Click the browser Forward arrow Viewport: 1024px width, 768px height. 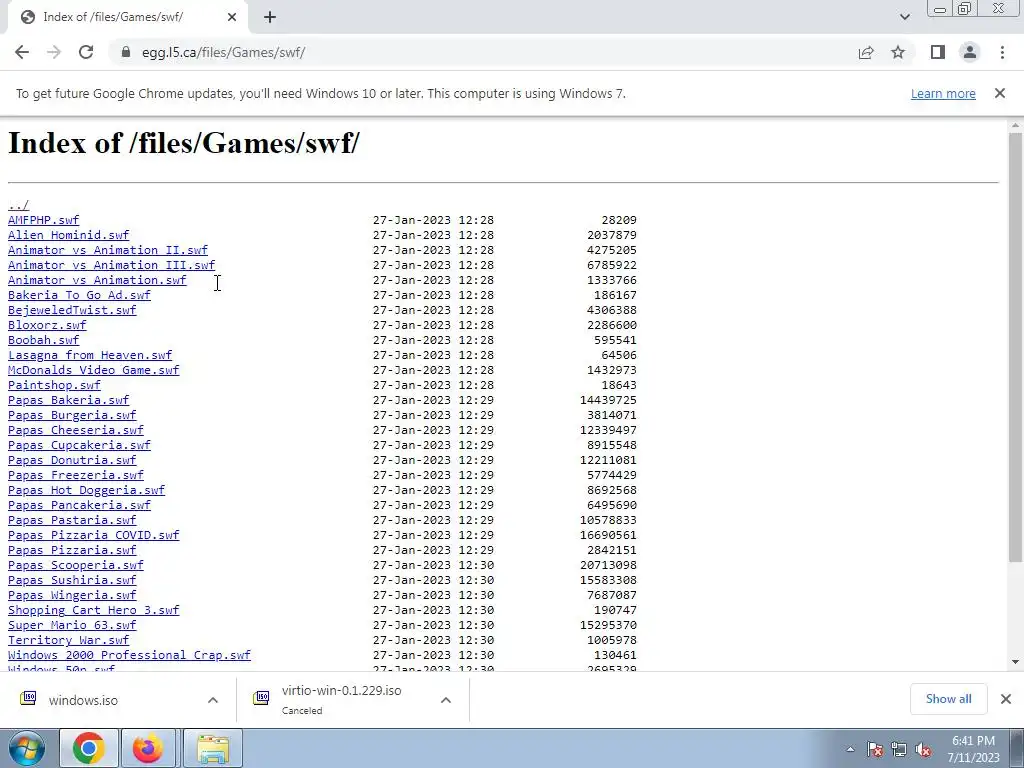[54, 52]
